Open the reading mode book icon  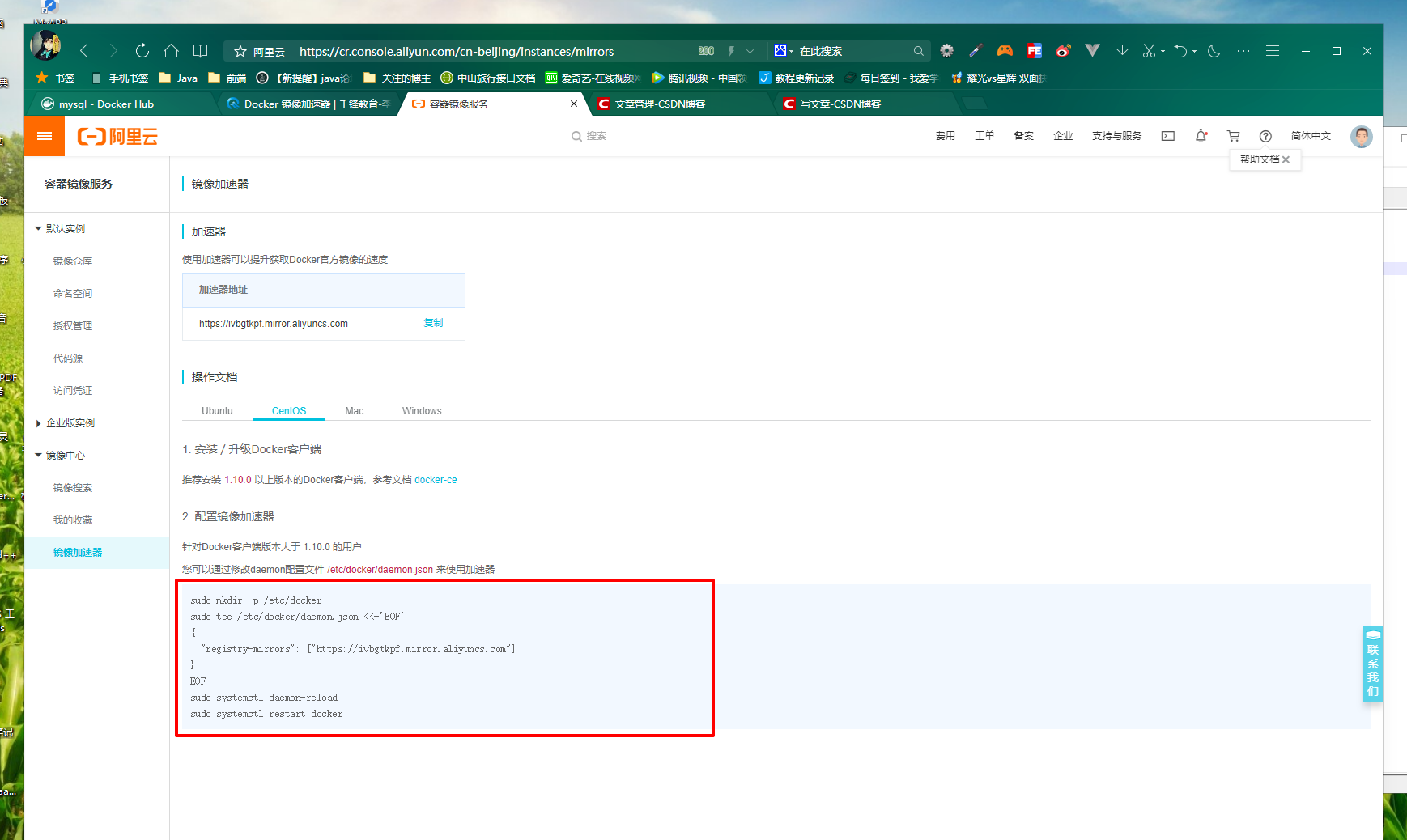201,51
